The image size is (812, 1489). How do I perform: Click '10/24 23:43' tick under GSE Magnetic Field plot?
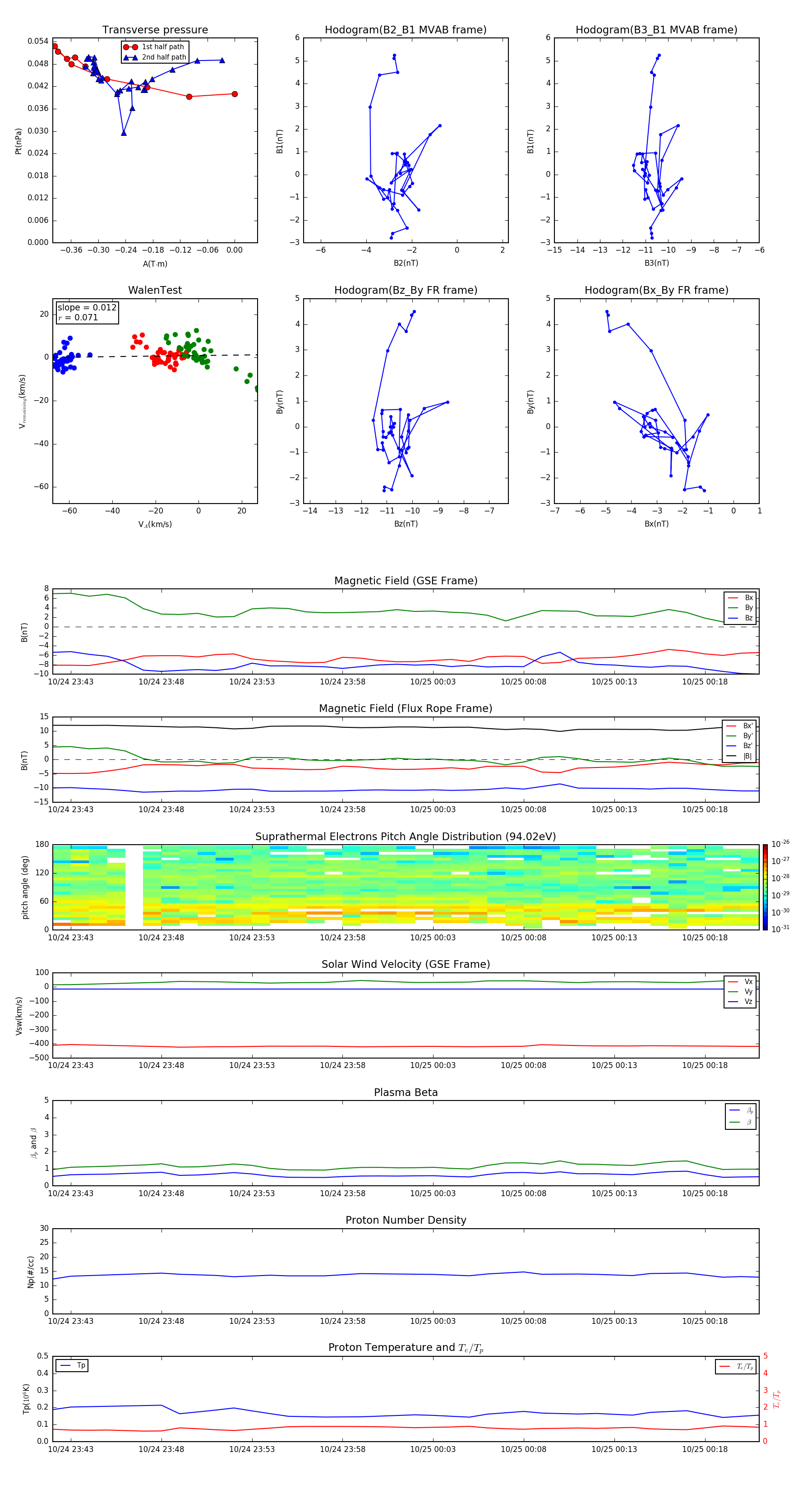tap(70, 682)
